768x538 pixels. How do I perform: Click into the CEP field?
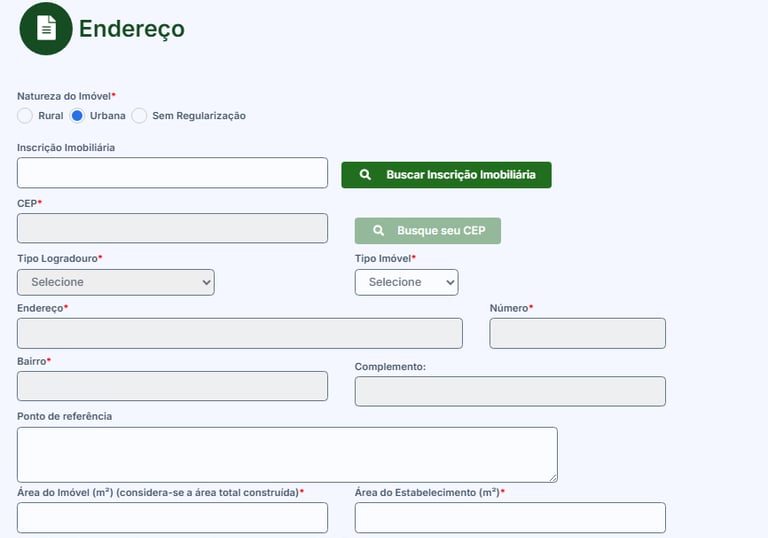click(172, 228)
